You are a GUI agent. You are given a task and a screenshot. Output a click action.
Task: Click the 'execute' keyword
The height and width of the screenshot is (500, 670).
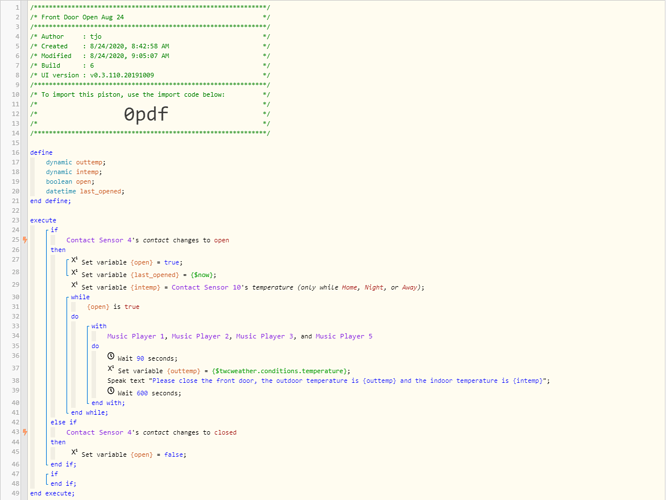coord(43,221)
